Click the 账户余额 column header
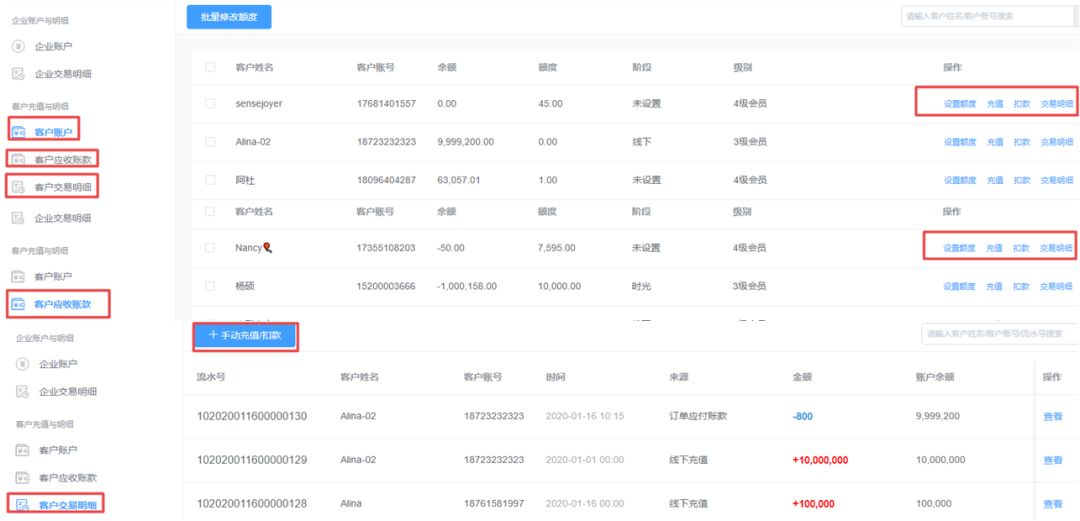 coord(935,377)
